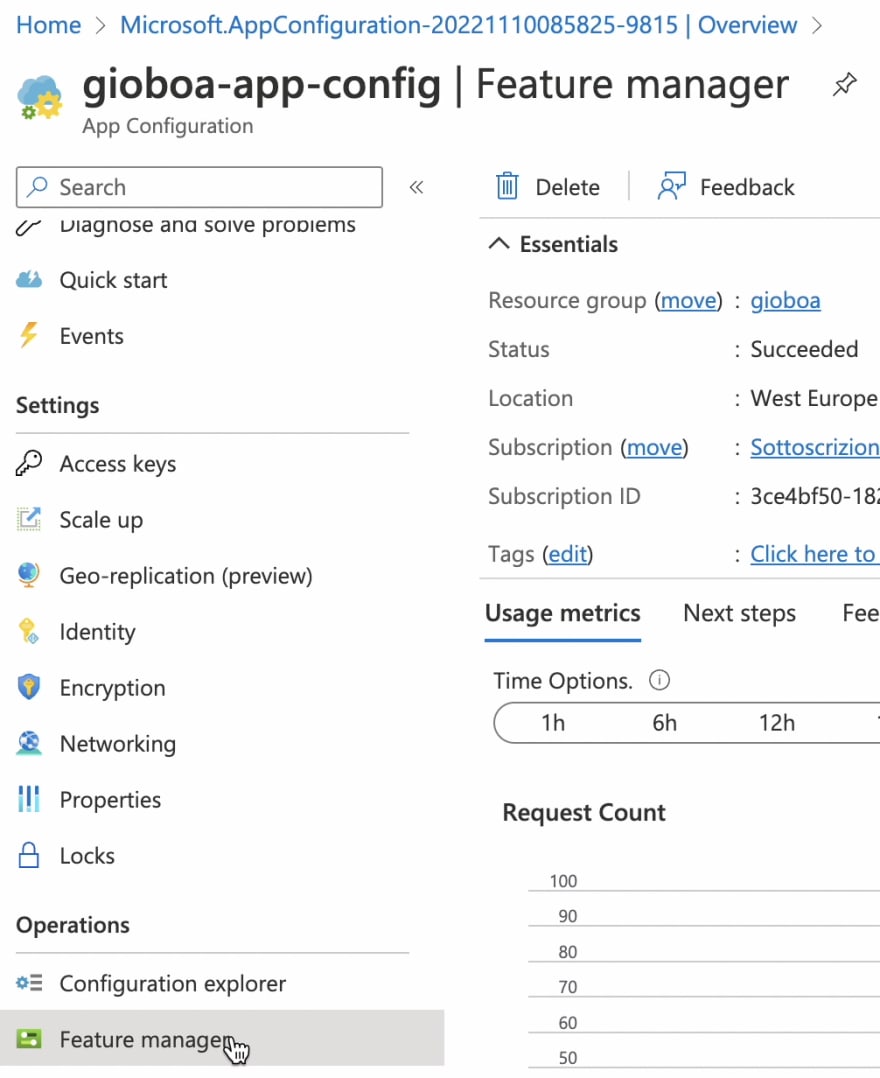Switch to the Usage metrics tab
Image resolution: width=880 pixels, height=1078 pixels.
(x=562, y=613)
